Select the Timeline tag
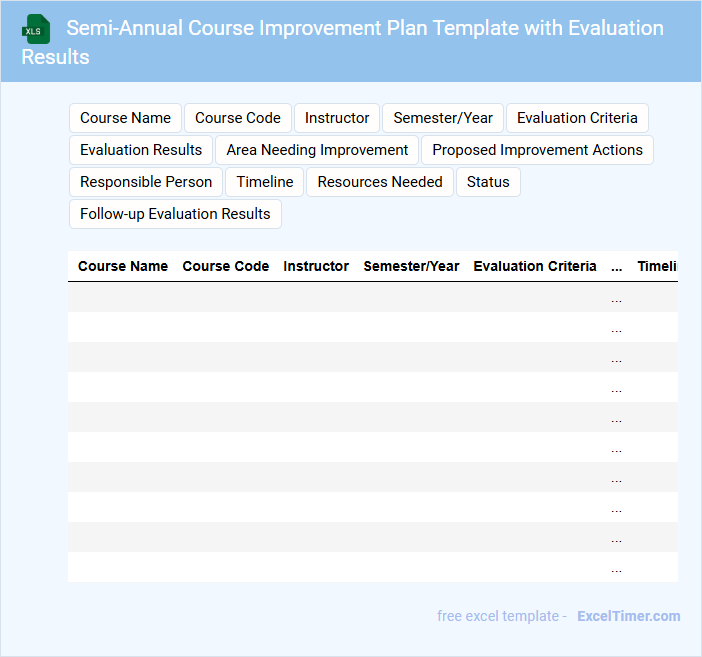 [265, 182]
